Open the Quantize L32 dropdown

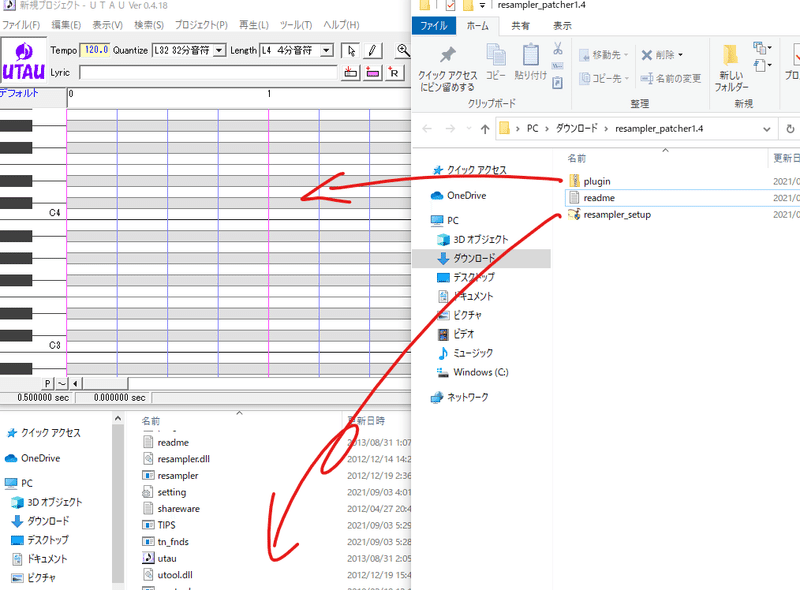219,50
